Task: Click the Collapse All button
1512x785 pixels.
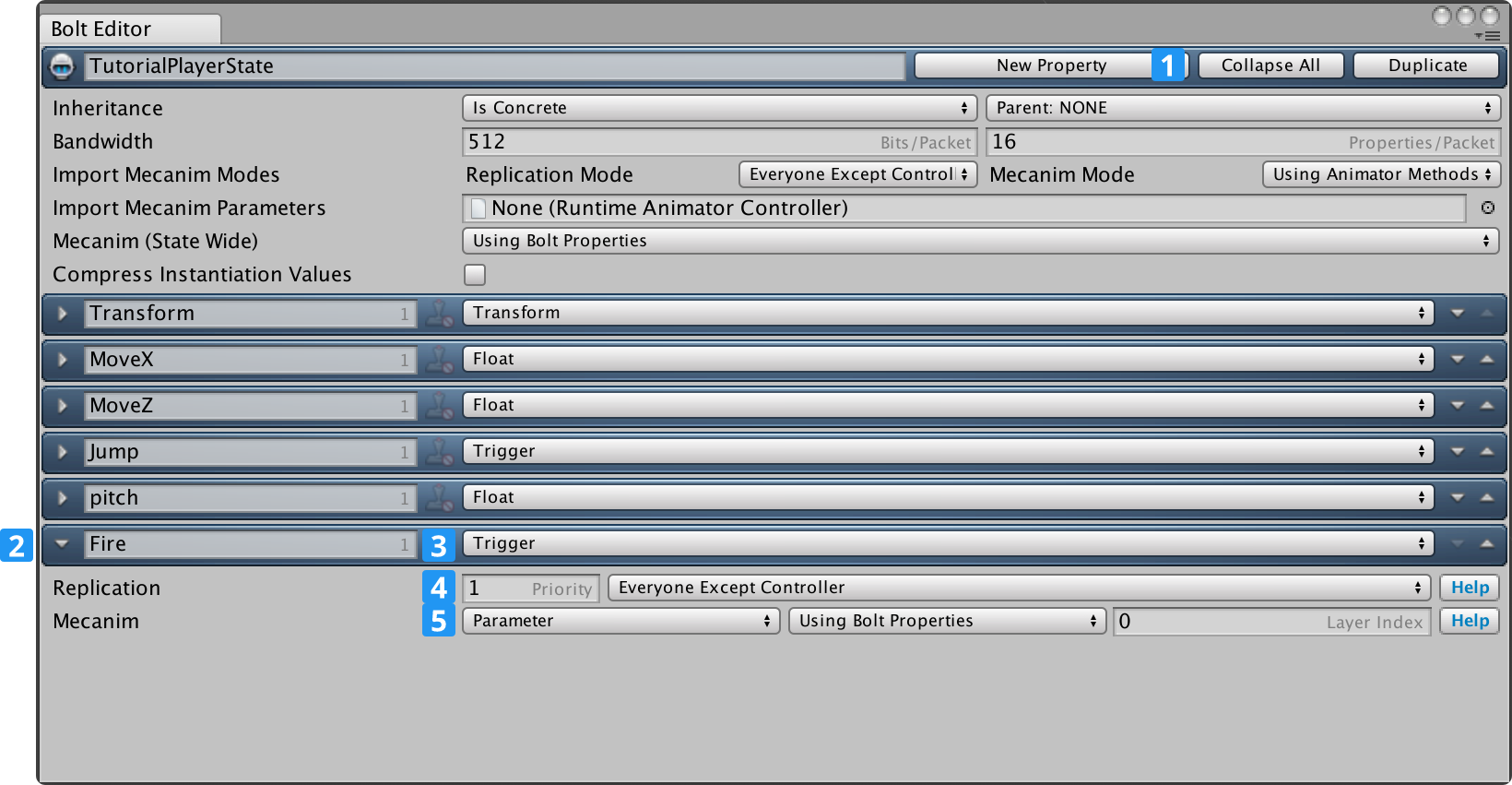Action: click(x=1270, y=65)
